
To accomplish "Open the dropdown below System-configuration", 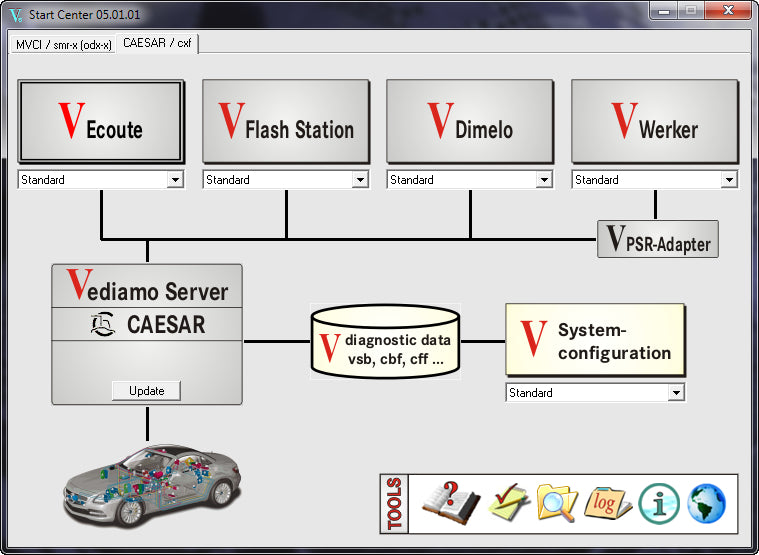I will pyautogui.click(x=676, y=393).
